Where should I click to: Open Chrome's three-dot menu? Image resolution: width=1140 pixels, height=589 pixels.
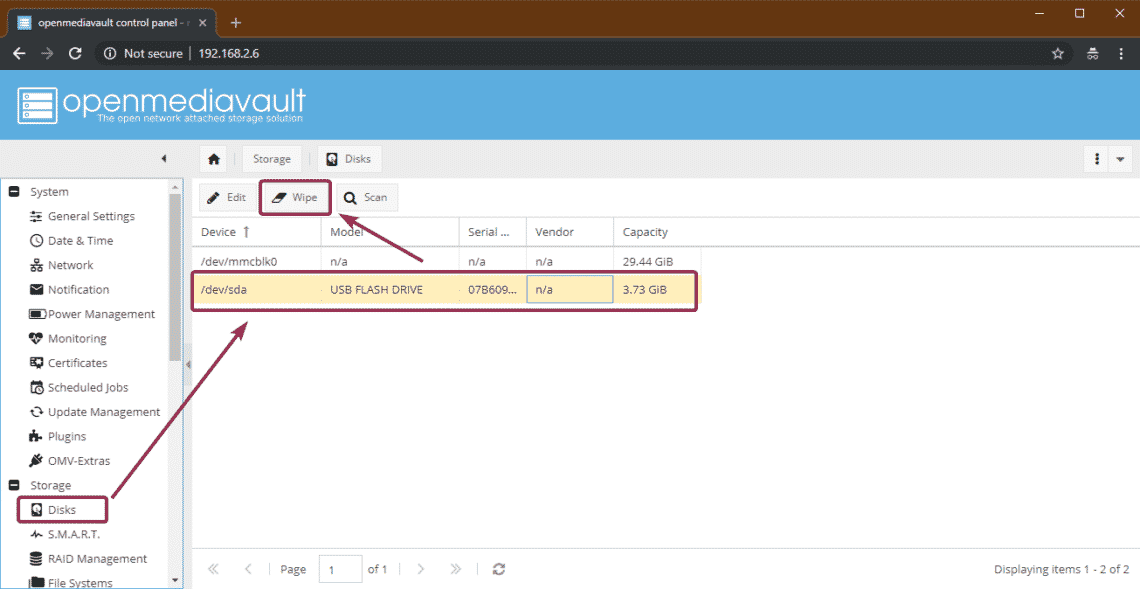[x=1120, y=53]
